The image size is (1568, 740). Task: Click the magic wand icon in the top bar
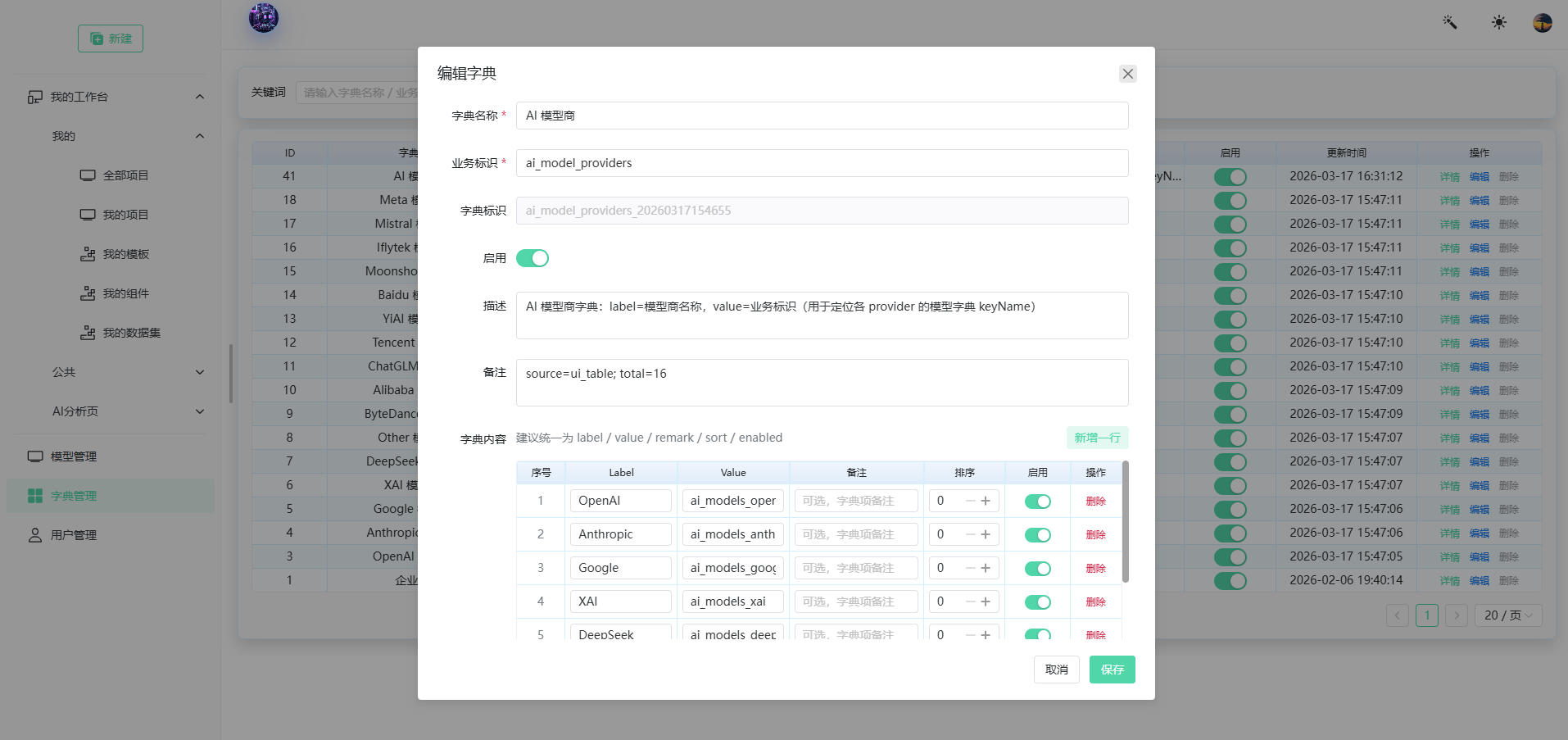[x=1450, y=22]
